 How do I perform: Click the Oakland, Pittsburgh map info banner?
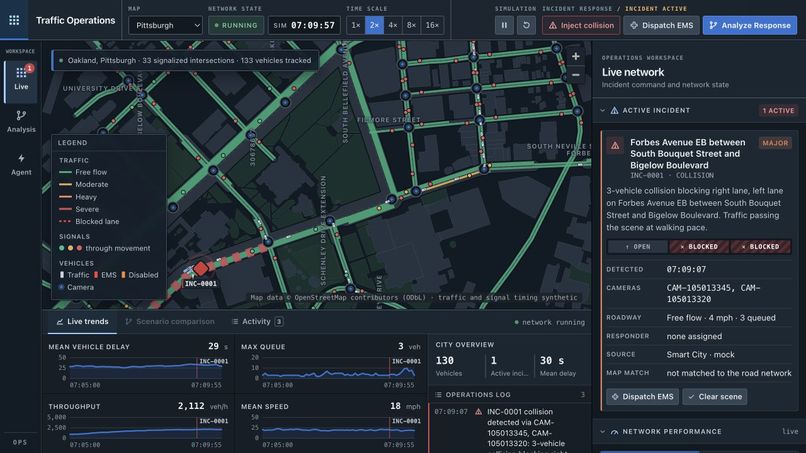[x=185, y=61]
